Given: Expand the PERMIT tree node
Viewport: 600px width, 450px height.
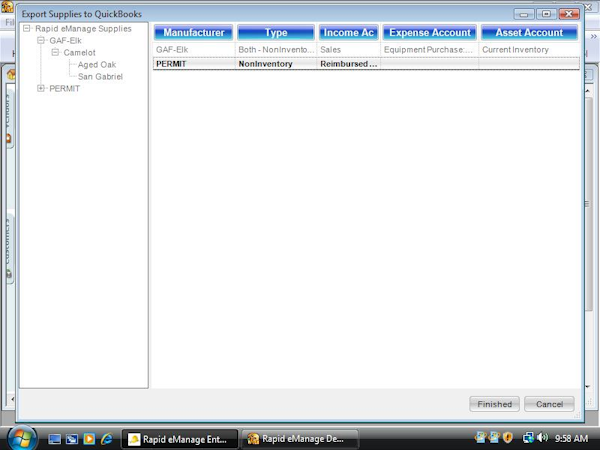Looking at the screenshot, I should coord(41,88).
